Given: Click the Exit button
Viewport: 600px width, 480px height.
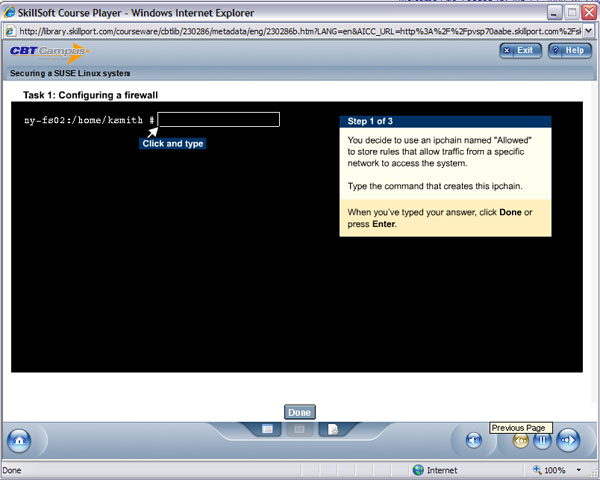Looking at the screenshot, I should tap(519, 50).
